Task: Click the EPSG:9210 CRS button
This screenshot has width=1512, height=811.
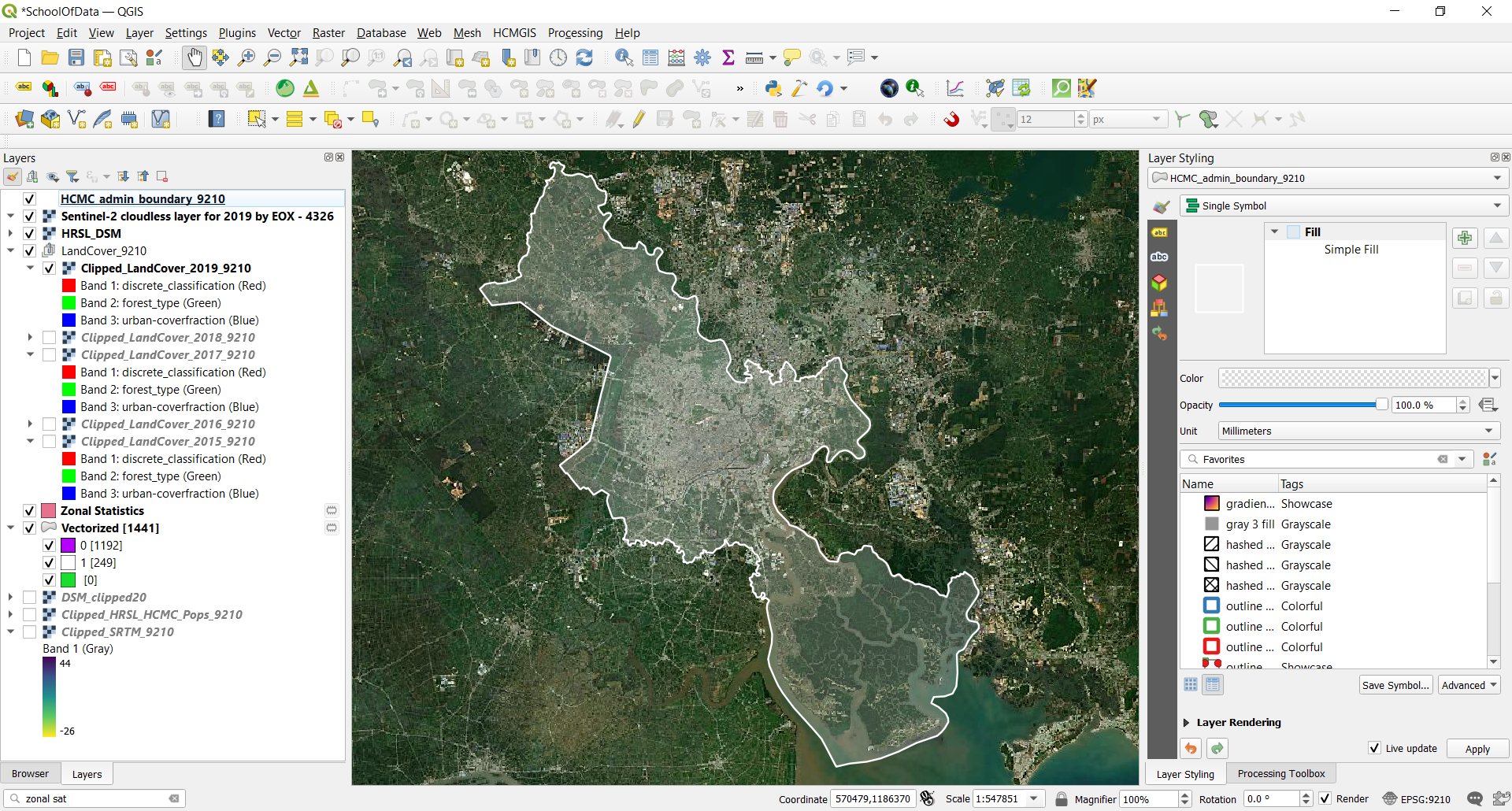Action: point(1417,798)
